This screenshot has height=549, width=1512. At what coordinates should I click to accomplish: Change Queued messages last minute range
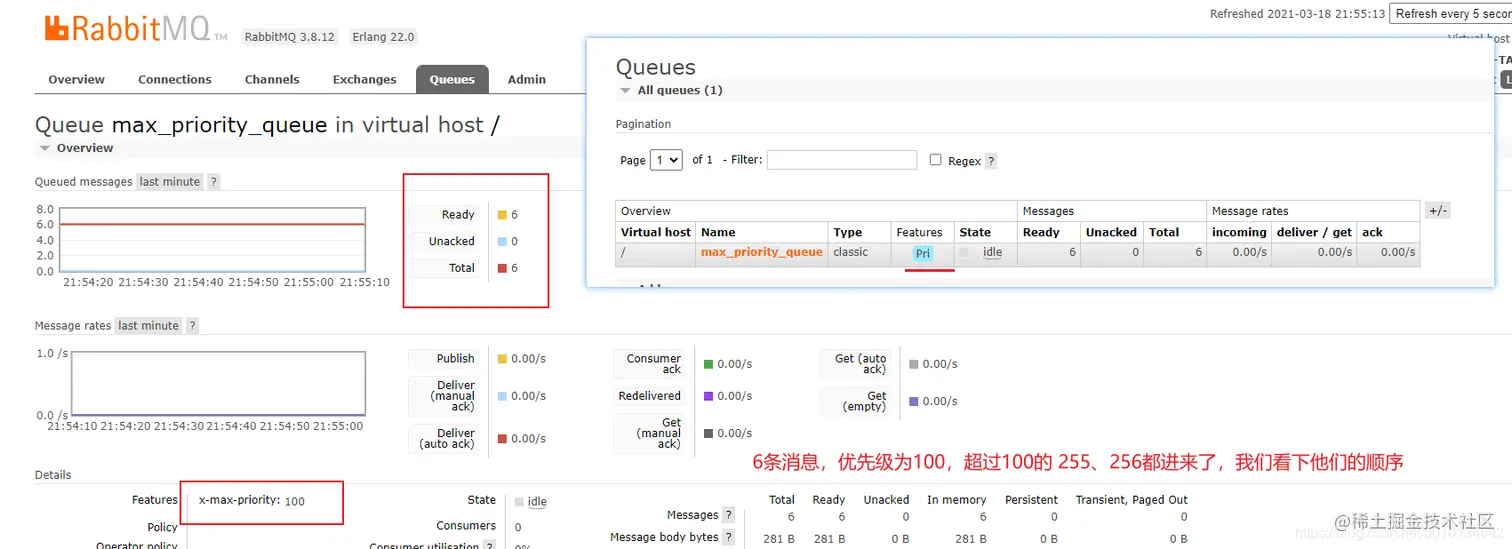coord(170,182)
